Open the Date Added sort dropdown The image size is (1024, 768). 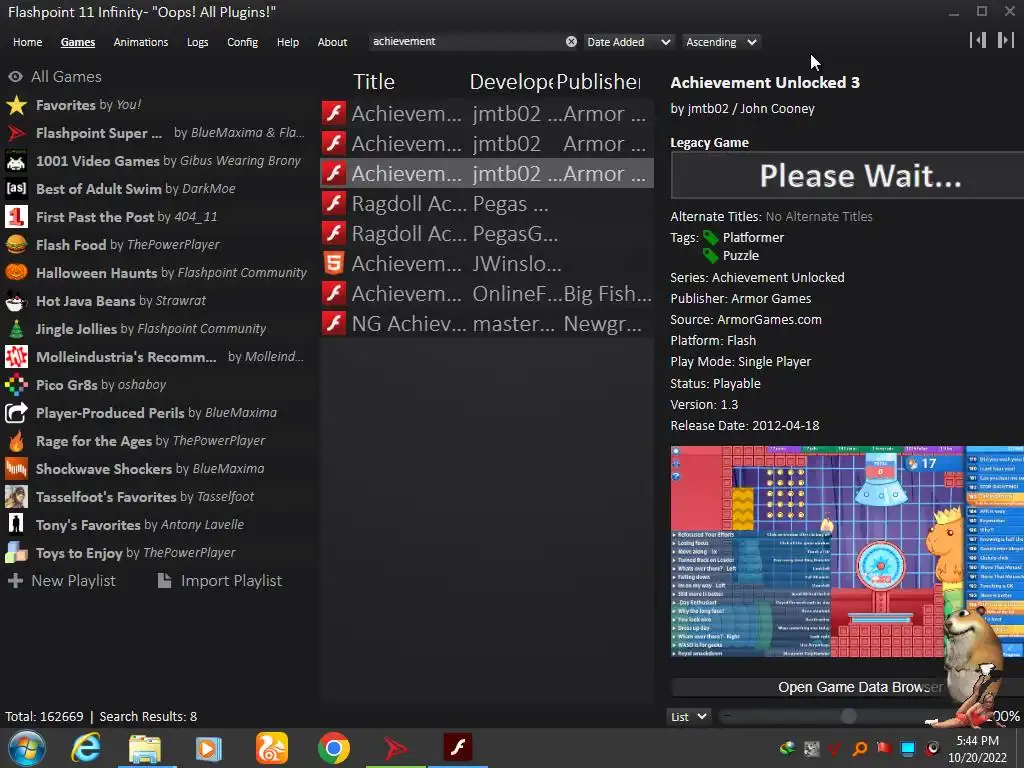point(628,42)
